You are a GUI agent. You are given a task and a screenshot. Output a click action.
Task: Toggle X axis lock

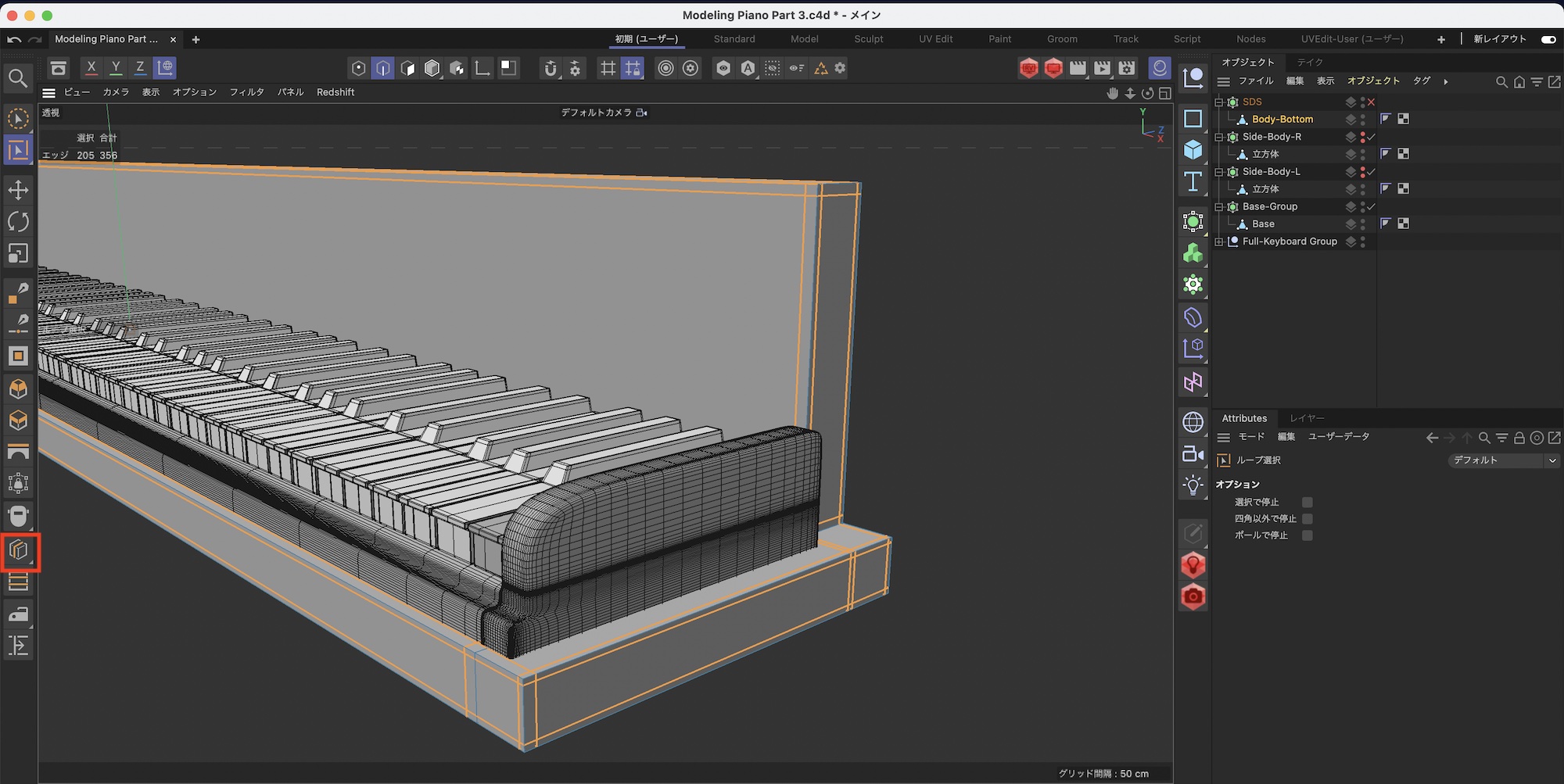[x=91, y=68]
